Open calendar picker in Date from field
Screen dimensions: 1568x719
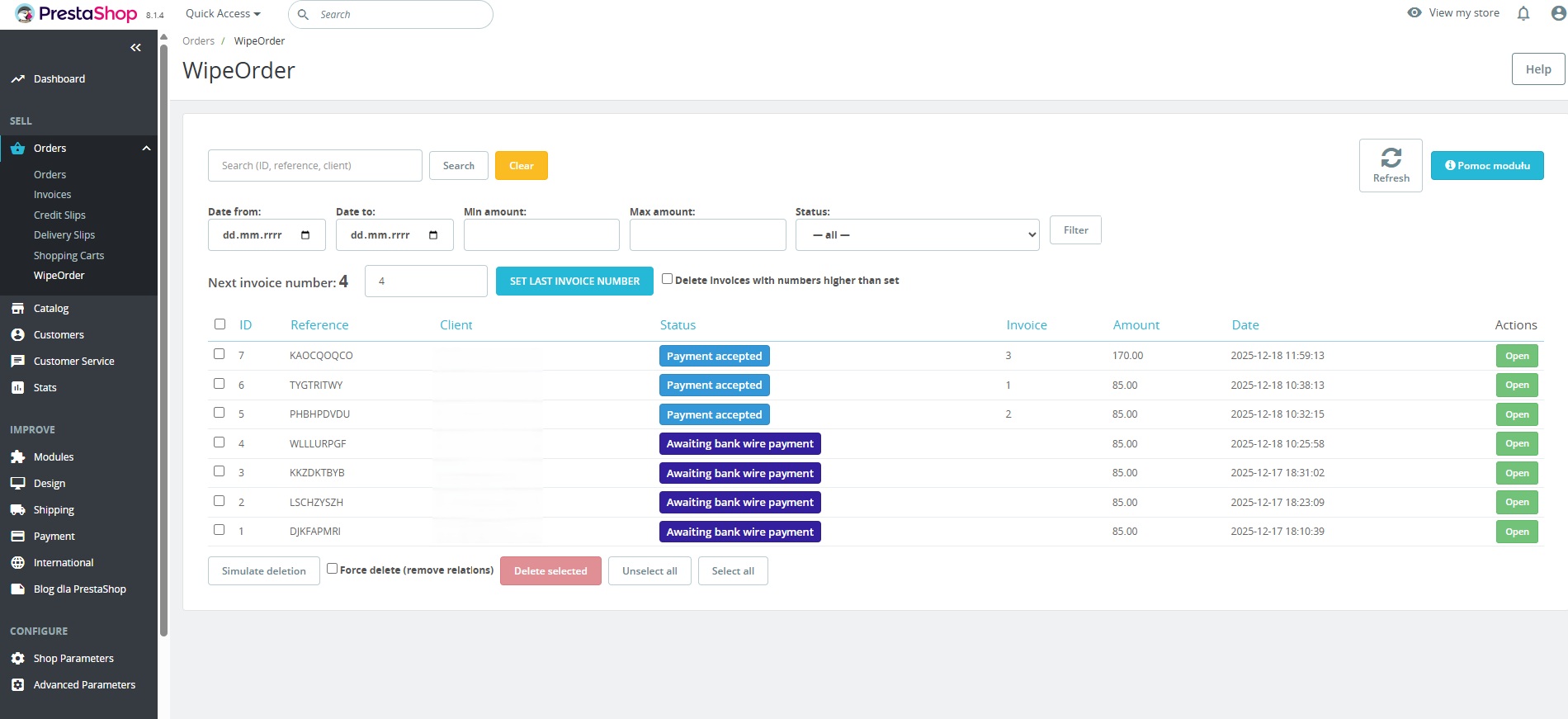coord(305,235)
